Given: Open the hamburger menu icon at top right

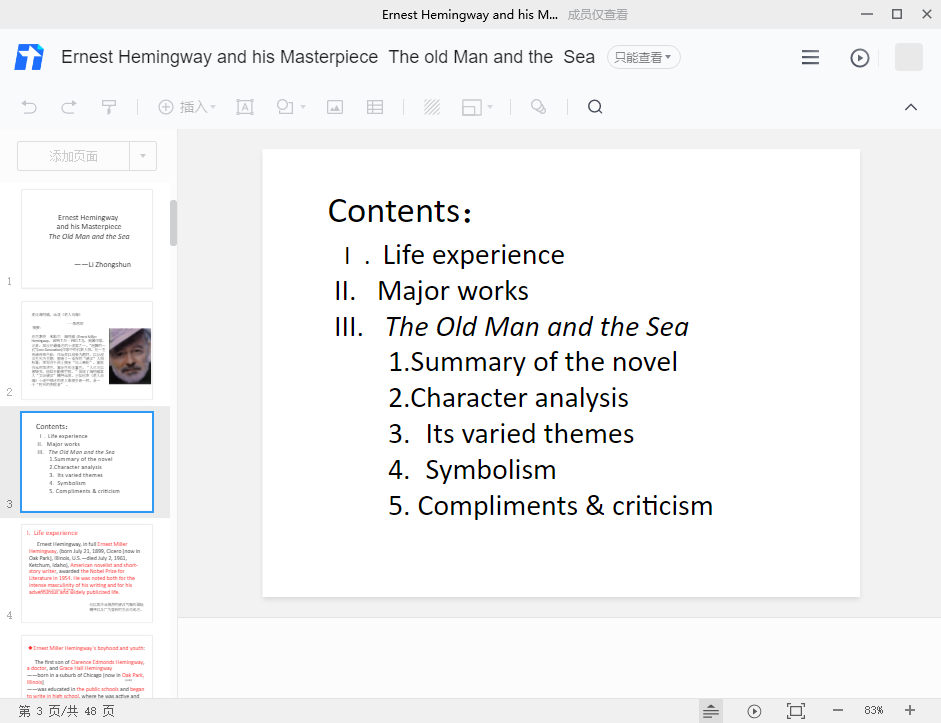Looking at the screenshot, I should point(810,58).
